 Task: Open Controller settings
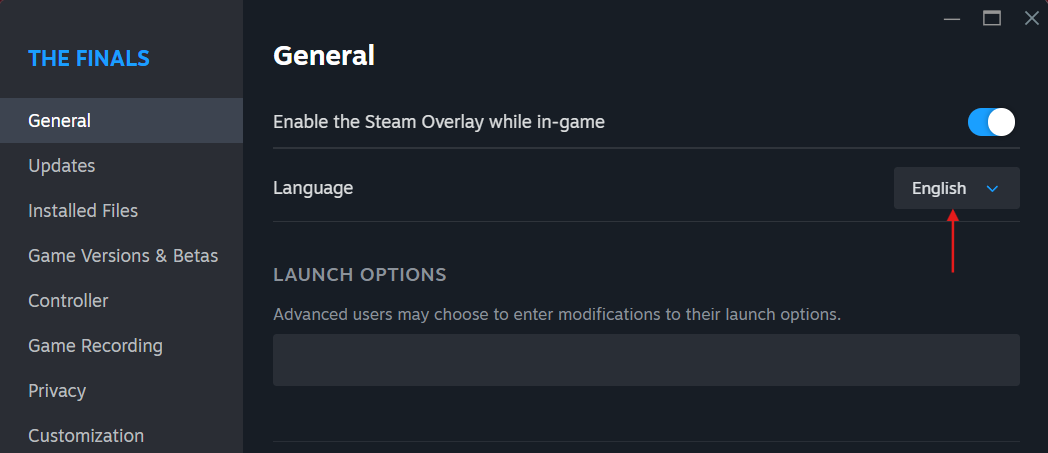coord(68,301)
